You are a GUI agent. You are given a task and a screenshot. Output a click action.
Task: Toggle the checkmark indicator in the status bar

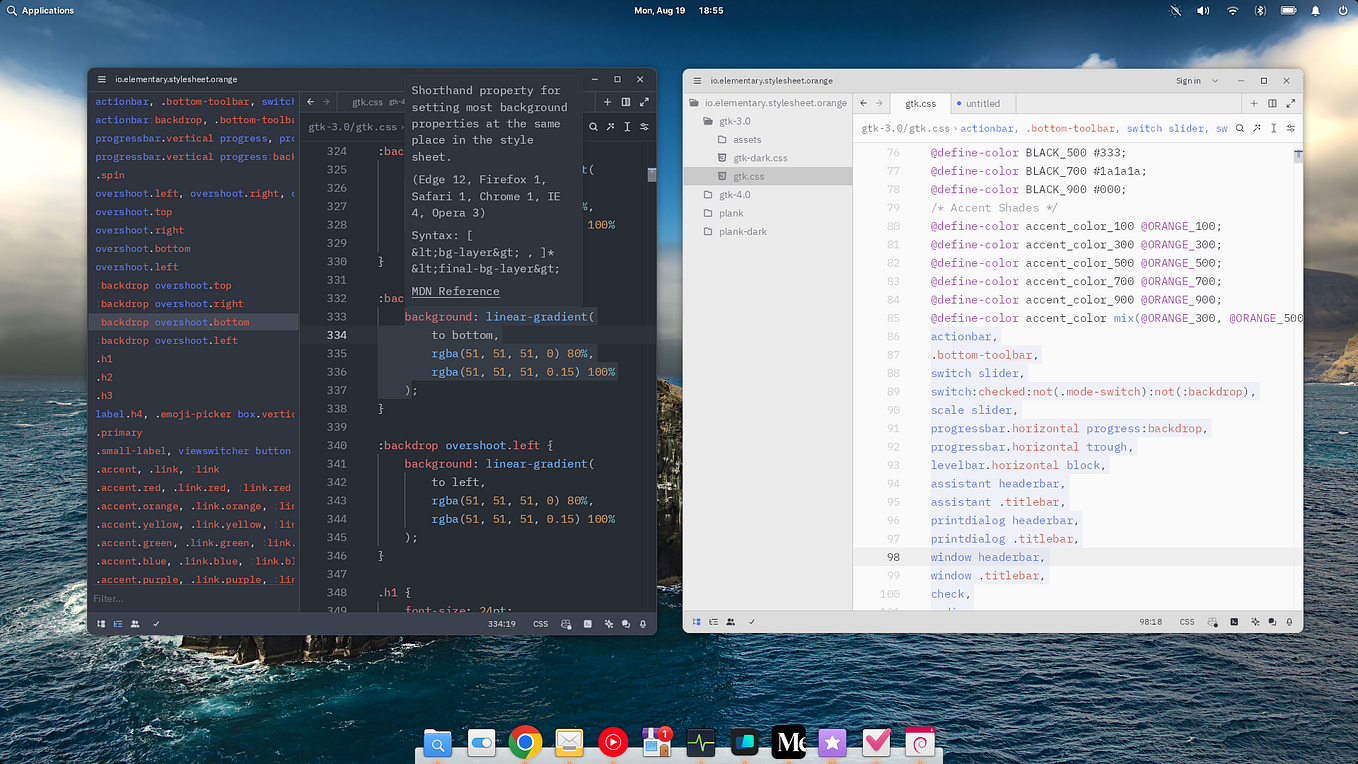(x=752, y=621)
